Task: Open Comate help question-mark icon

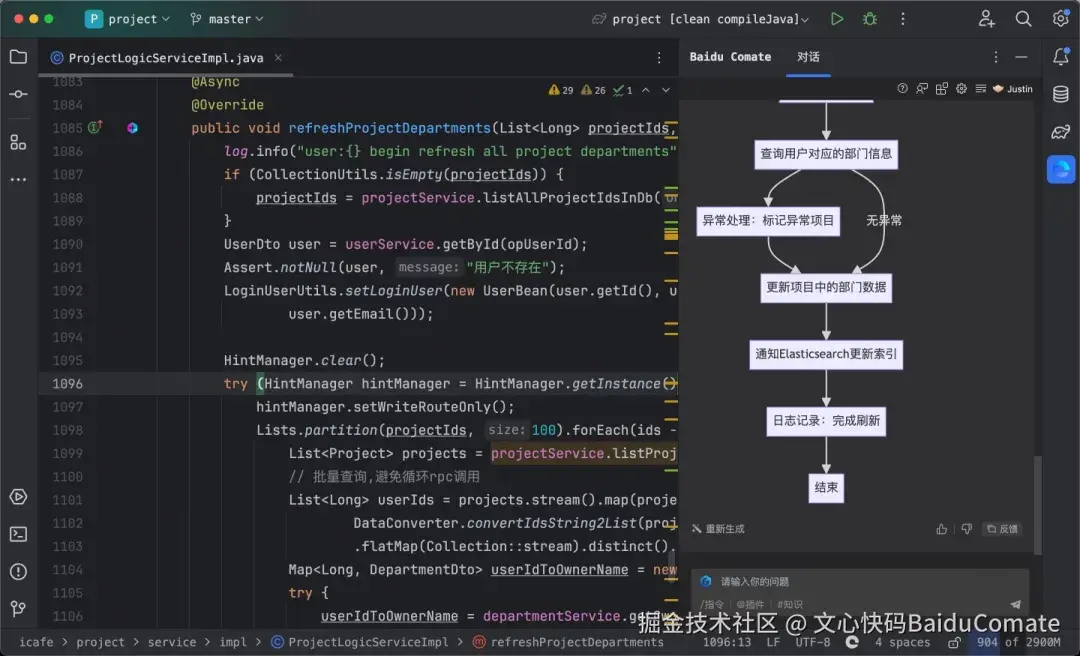Action: click(x=902, y=88)
